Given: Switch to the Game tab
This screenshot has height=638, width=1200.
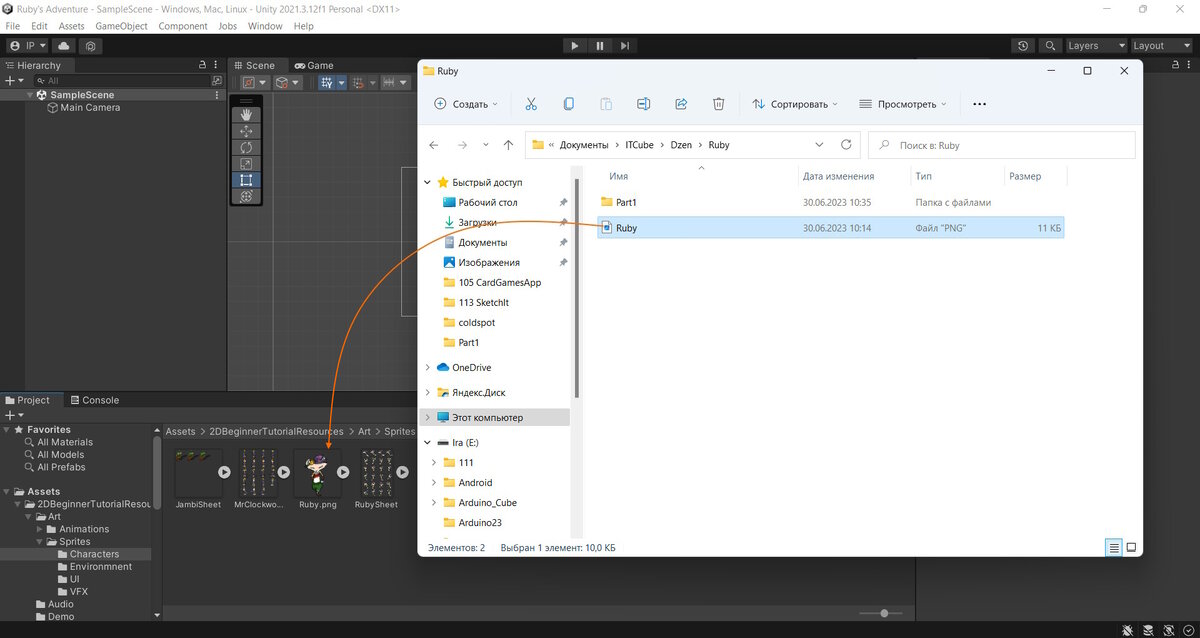Looking at the screenshot, I should click(313, 65).
